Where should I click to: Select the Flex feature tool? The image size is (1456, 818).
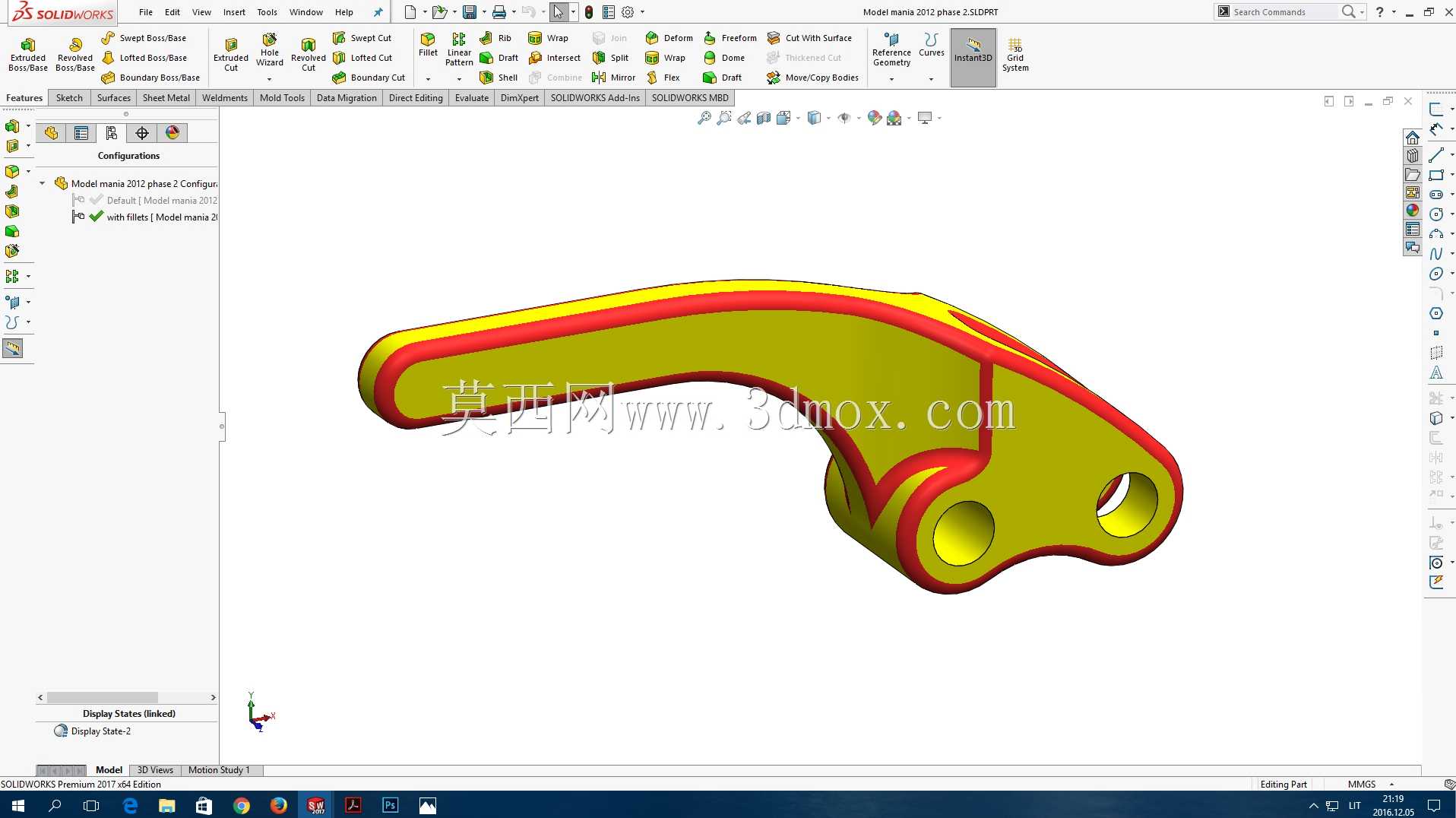(663, 78)
